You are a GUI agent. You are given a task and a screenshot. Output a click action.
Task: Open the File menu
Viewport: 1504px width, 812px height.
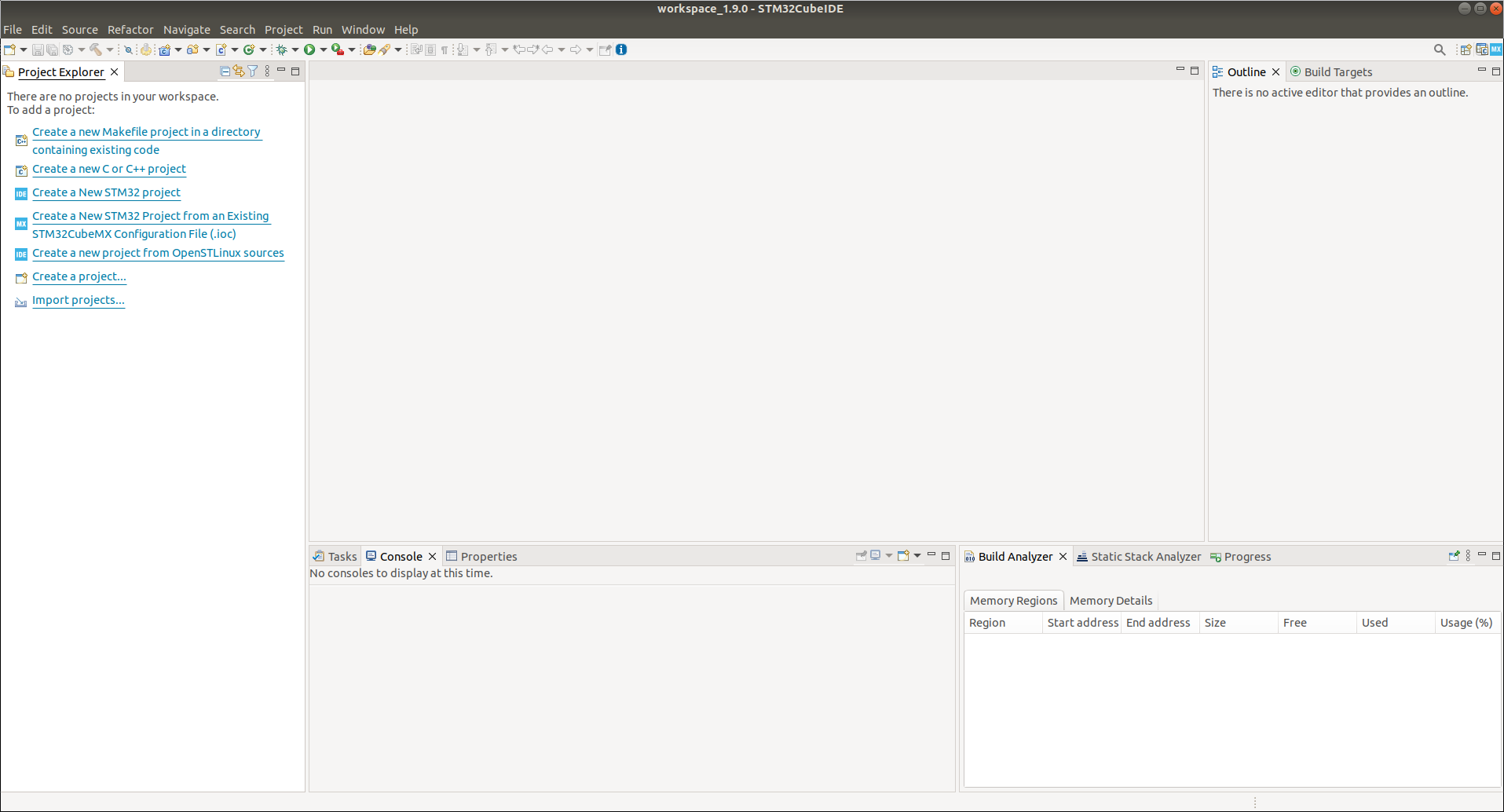click(13, 30)
